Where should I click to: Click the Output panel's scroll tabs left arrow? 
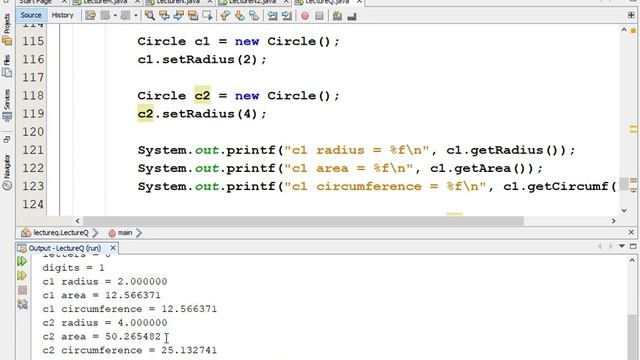coord(600,246)
